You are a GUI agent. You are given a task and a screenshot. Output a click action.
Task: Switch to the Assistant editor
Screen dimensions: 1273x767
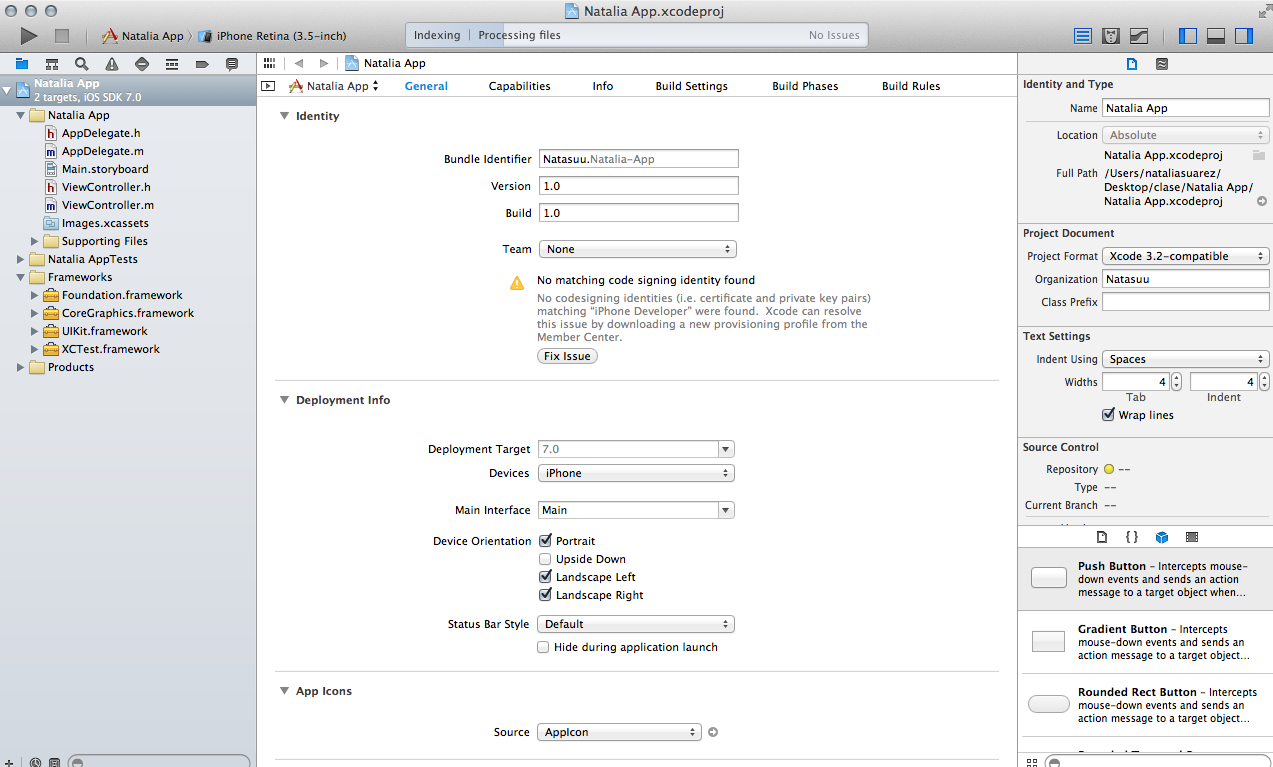(x=1110, y=36)
